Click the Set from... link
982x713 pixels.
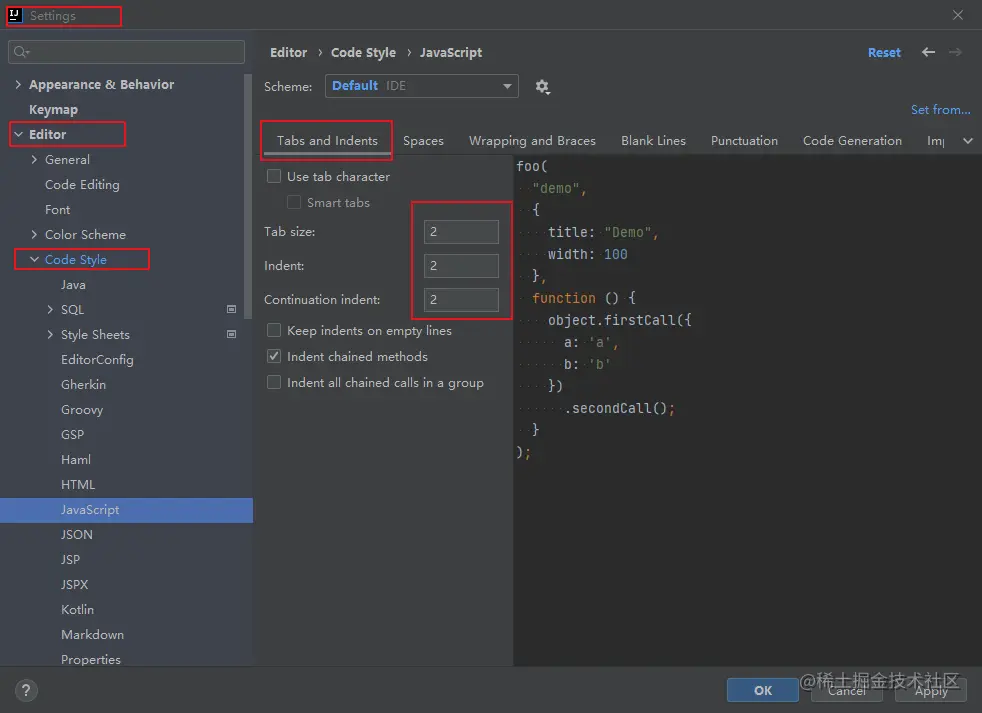point(941,110)
